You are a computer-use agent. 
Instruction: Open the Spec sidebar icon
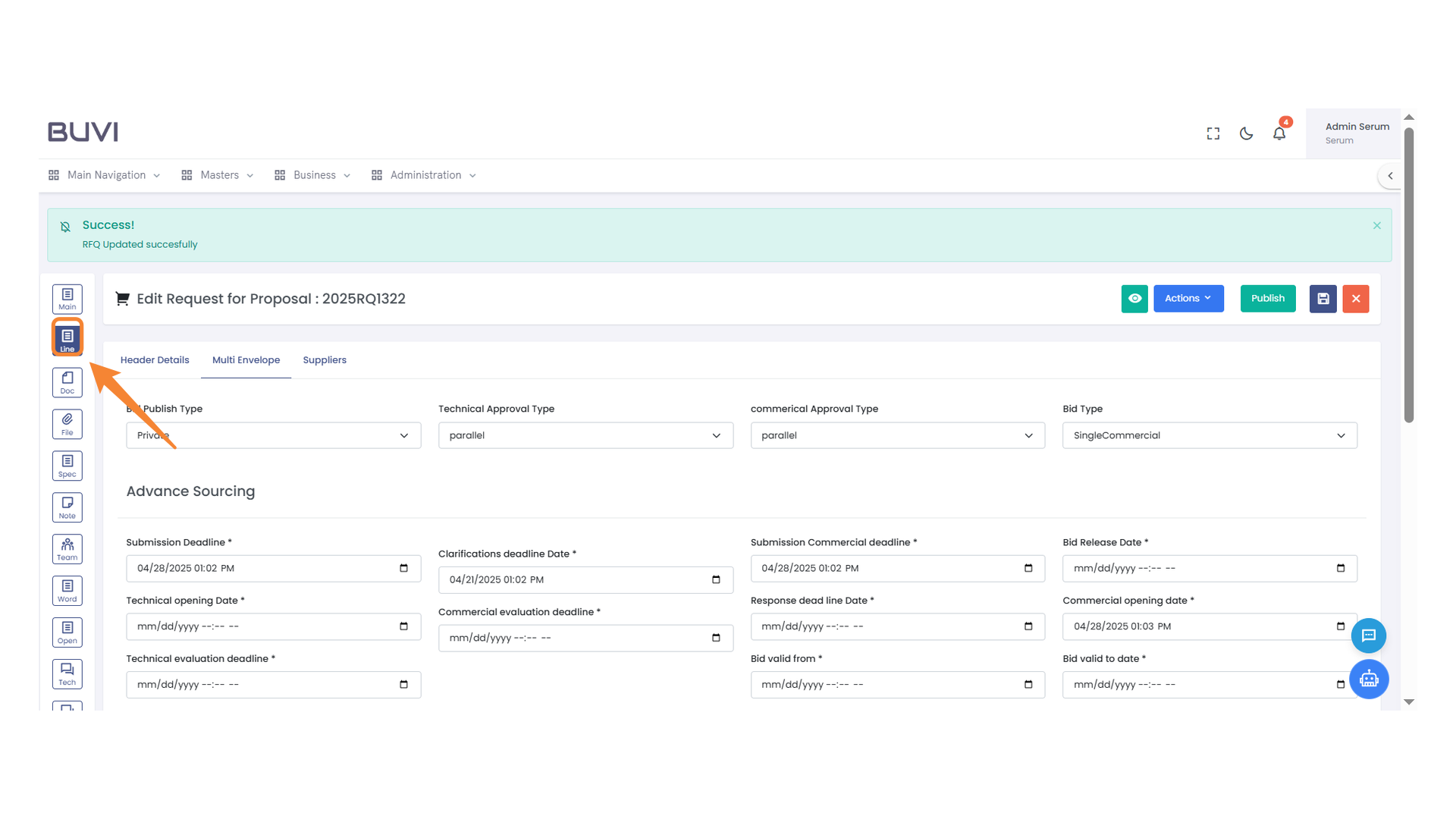tap(67, 466)
